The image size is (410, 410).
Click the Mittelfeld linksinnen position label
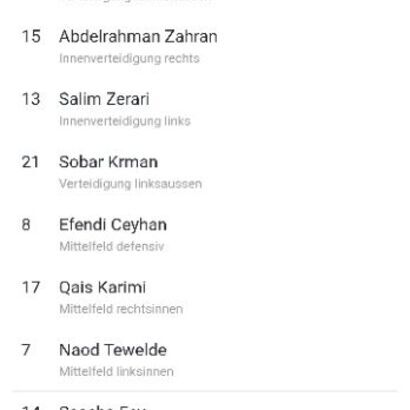tap(116, 372)
